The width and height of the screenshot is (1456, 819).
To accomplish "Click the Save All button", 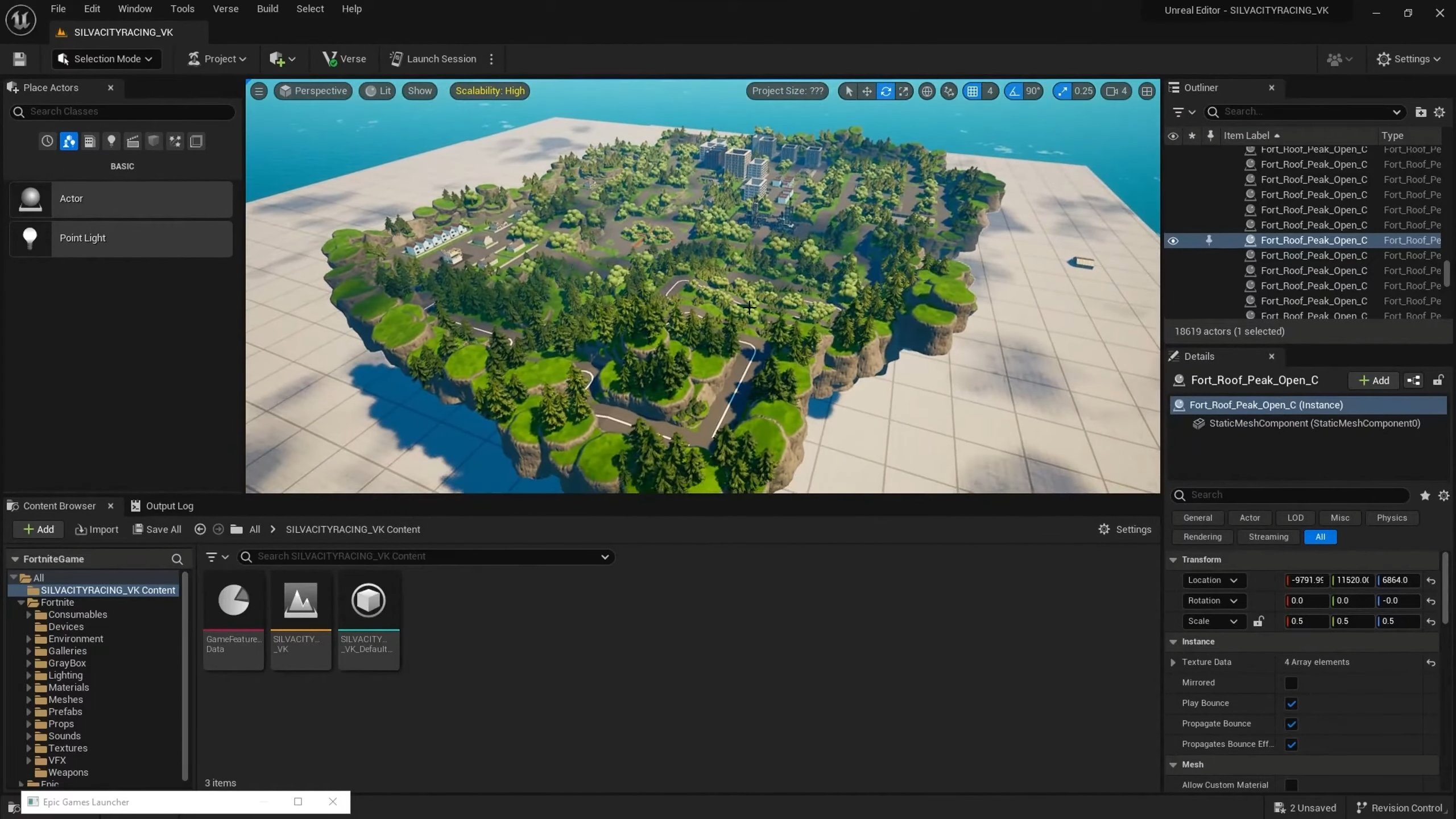I will [x=156, y=529].
